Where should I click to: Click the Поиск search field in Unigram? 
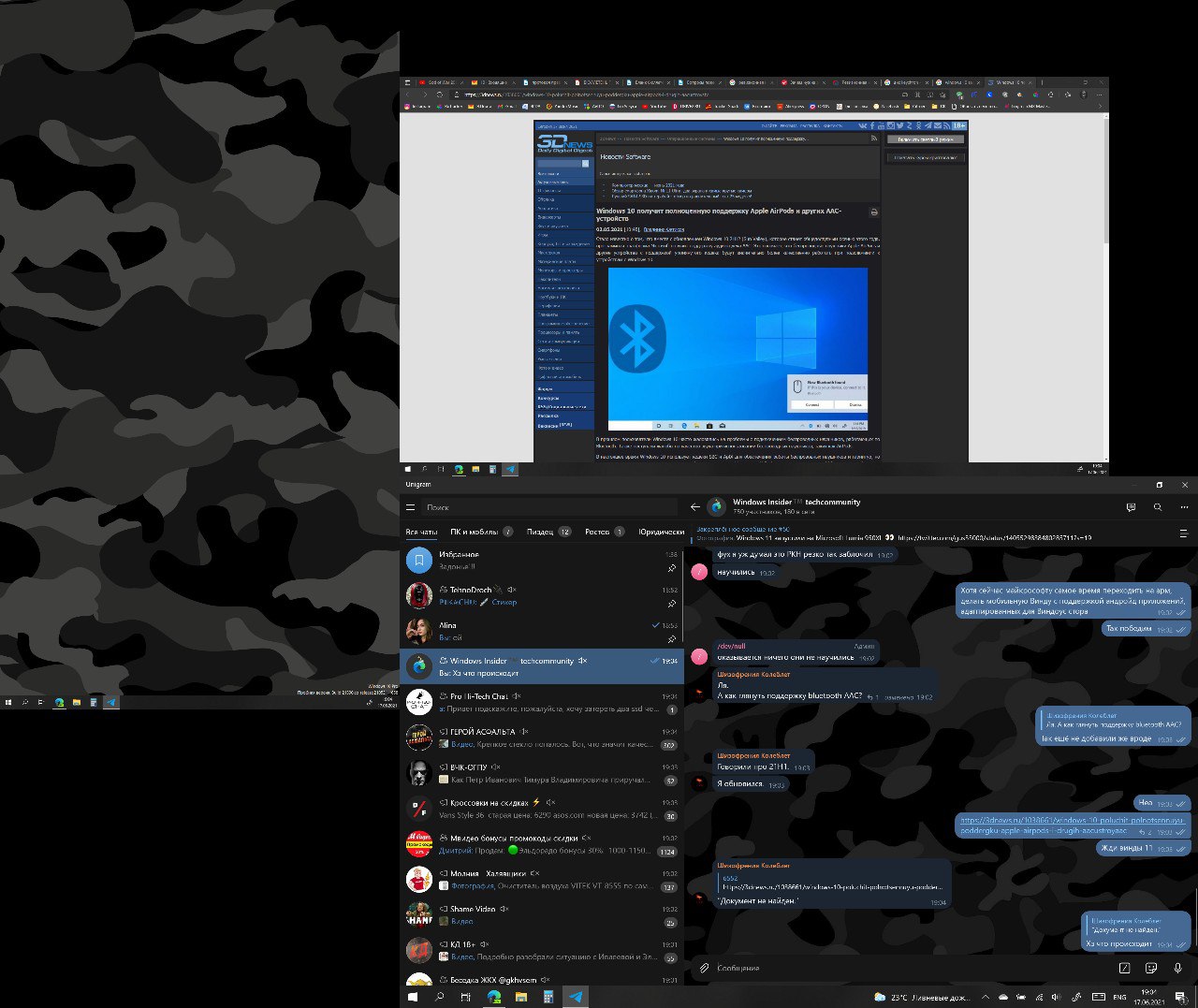[x=549, y=507]
